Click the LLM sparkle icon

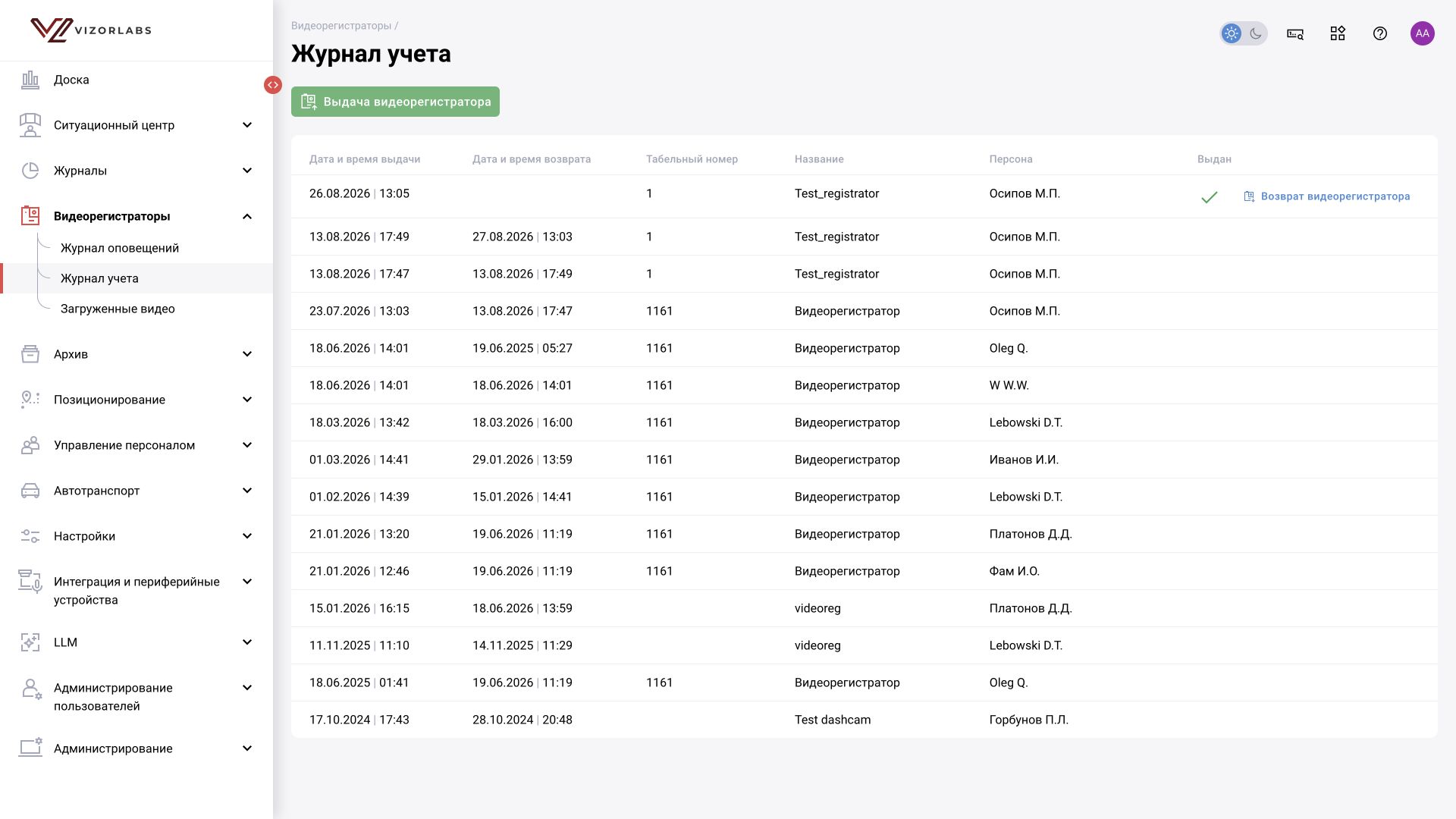pos(30,642)
